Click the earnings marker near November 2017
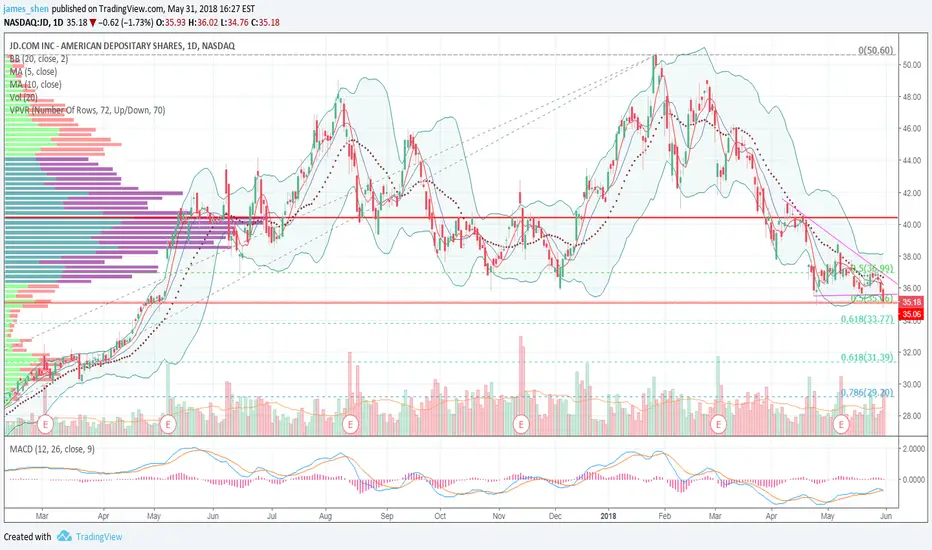Image resolution: width=932 pixels, height=550 pixels. pos(521,425)
